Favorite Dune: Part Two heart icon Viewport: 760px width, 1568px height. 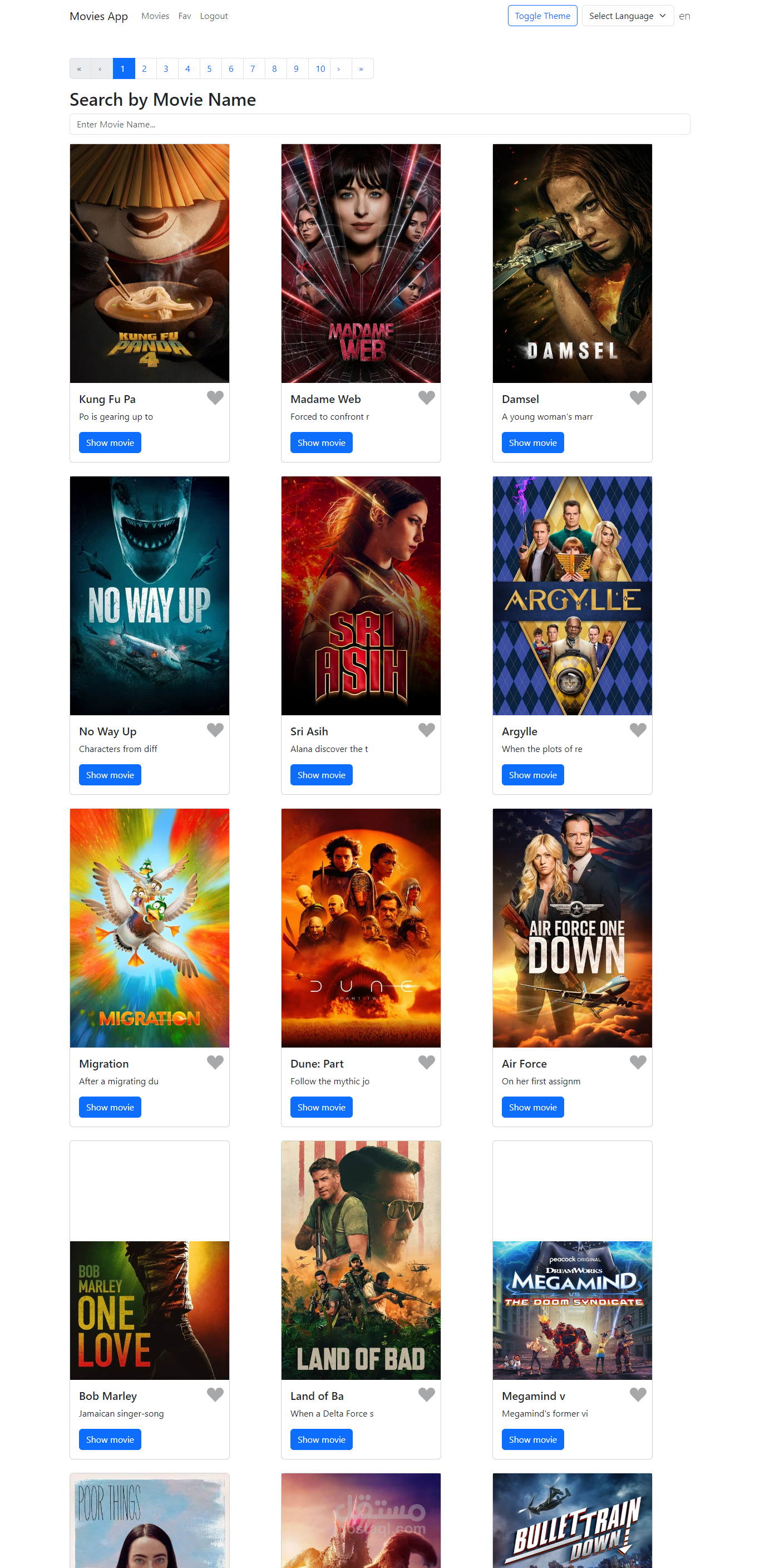pos(427,1062)
